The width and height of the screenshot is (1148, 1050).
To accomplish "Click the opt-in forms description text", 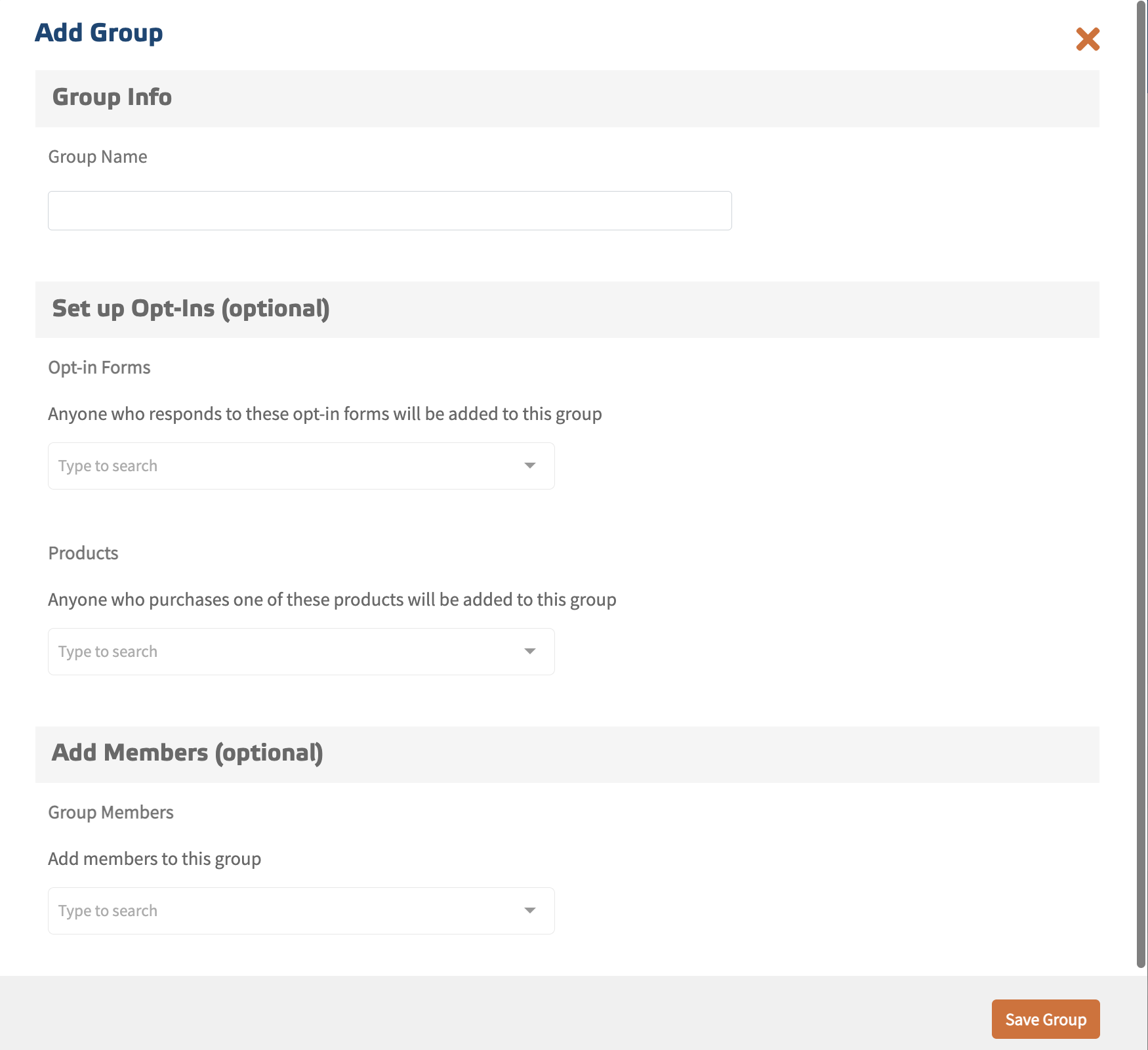I will pyautogui.click(x=325, y=414).
